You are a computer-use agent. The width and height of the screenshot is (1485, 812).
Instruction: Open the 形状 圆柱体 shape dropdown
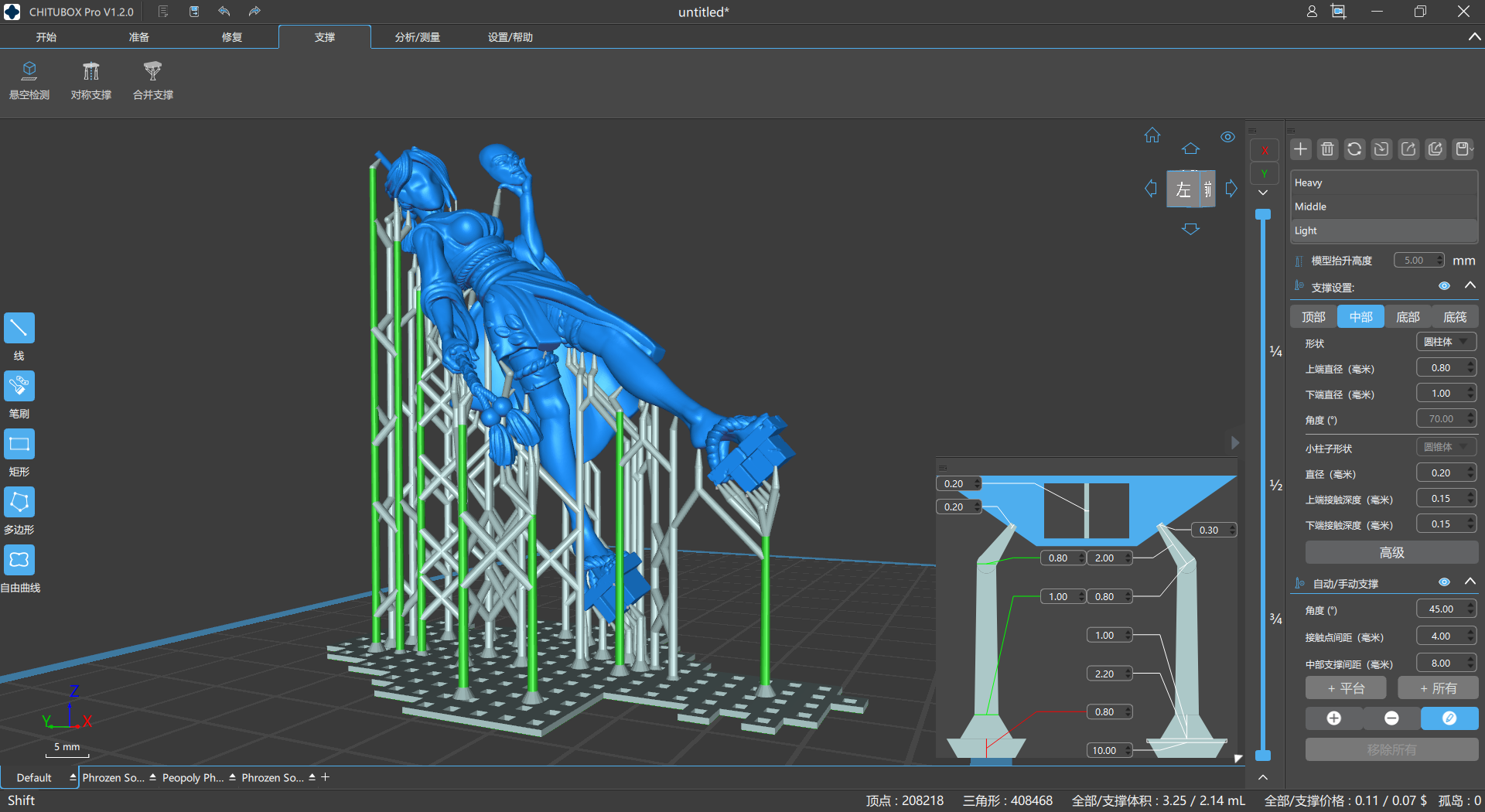tap(1446, 342)
